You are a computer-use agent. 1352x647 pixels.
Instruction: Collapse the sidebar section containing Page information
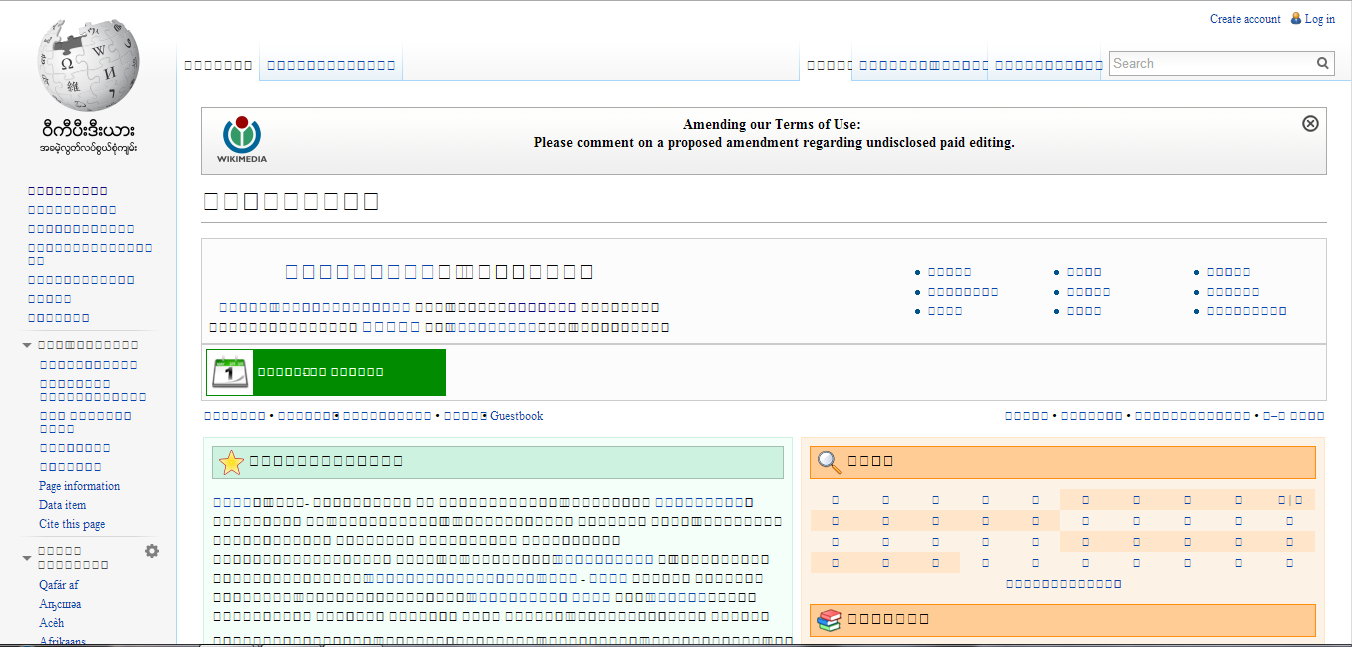pos(28,345)
